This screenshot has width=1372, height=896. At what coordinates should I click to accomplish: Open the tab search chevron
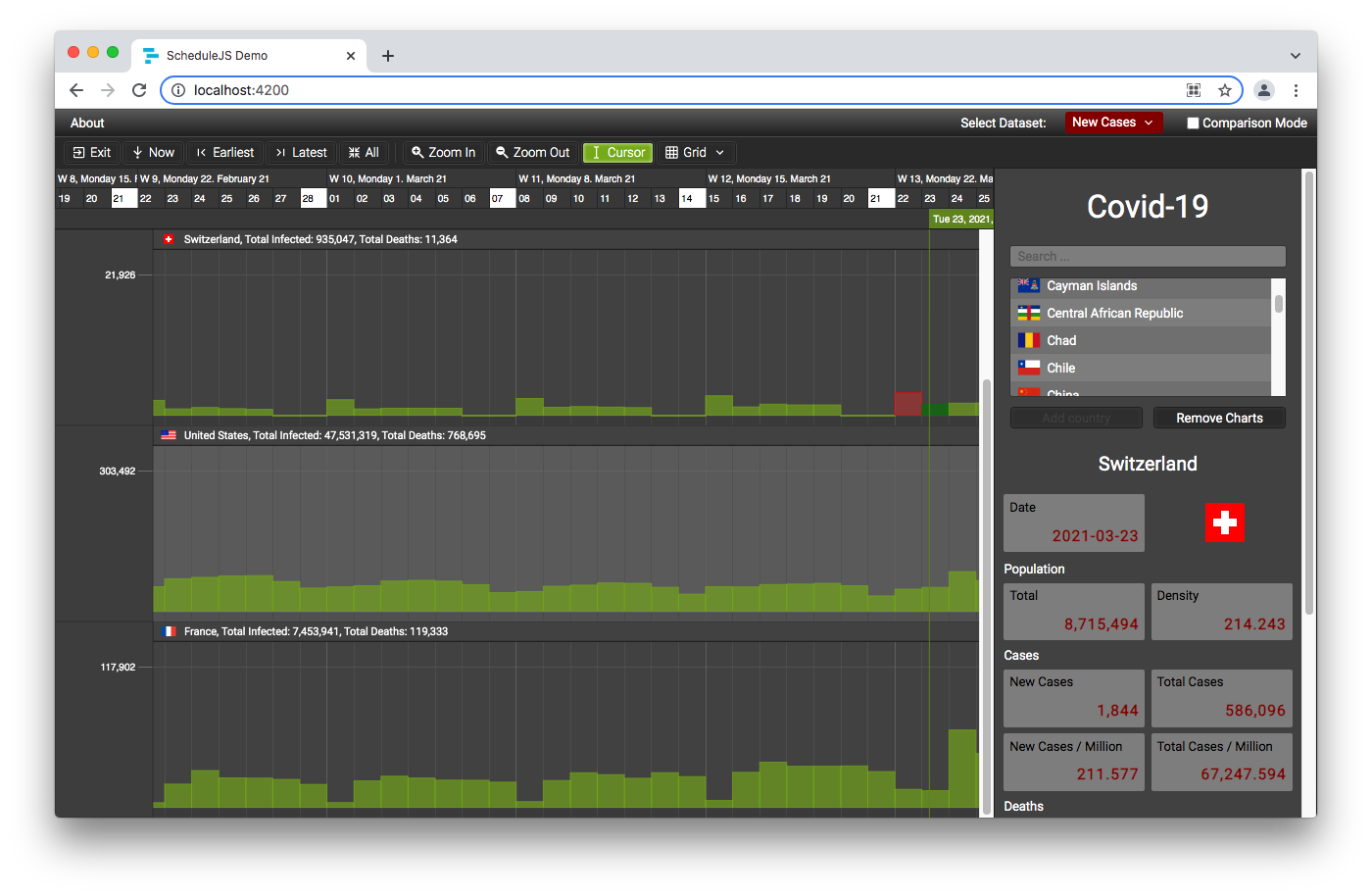[1296, 56]
